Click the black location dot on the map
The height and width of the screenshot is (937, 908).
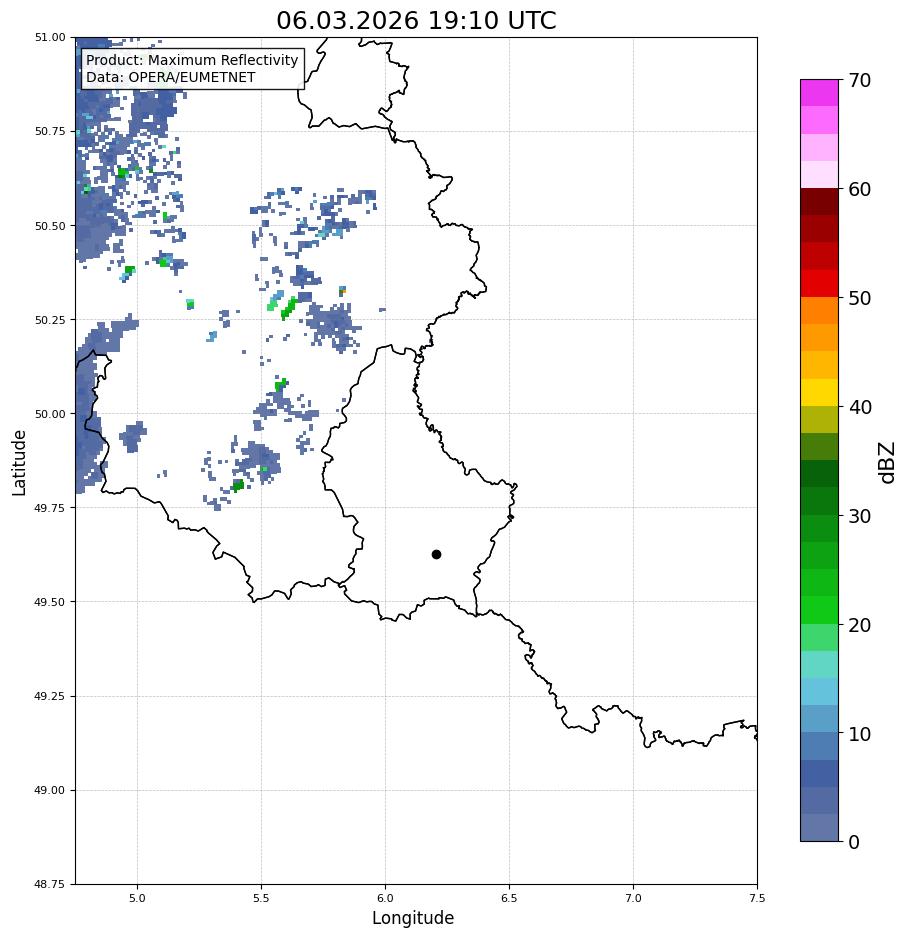[x=436, y=555]
